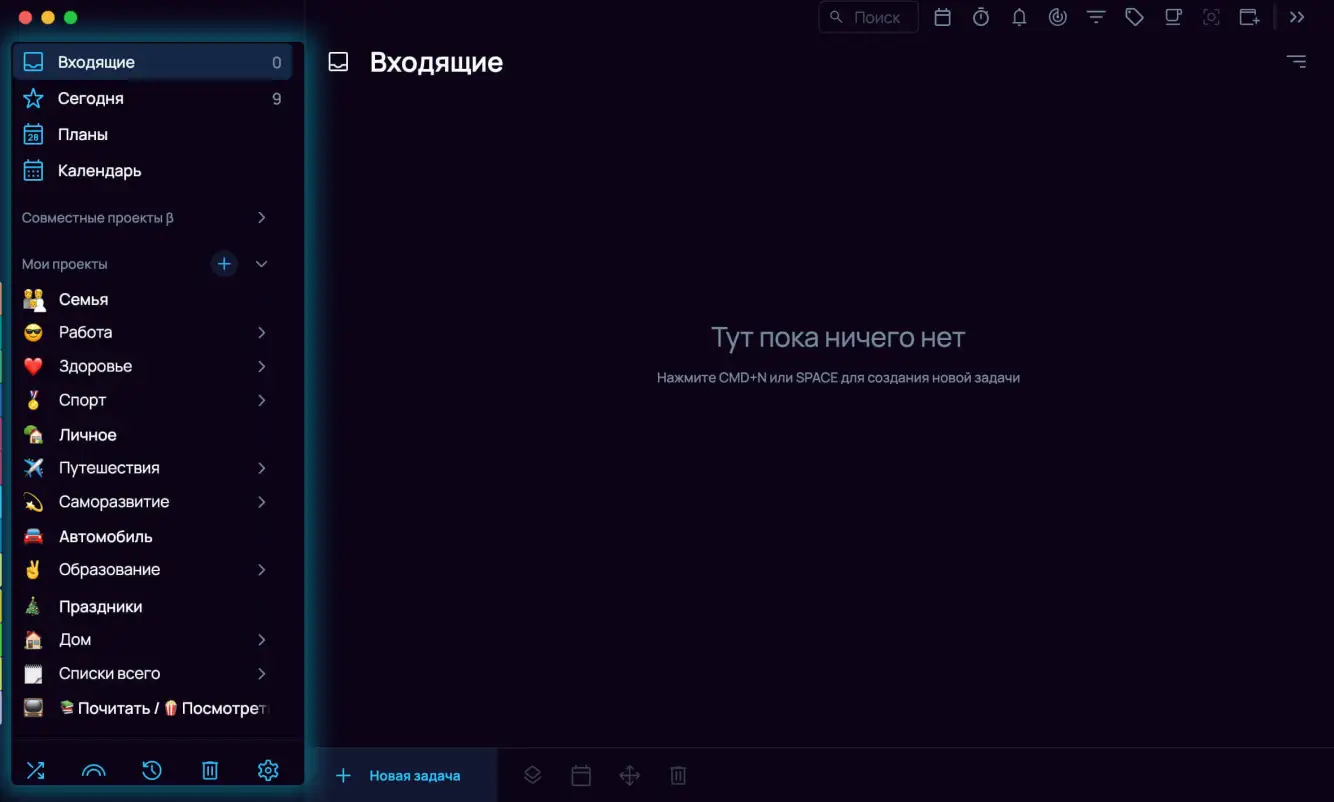Click the radar focus icon in toolbar
Screen dimensions: 1334x802
click(1057, 17)
